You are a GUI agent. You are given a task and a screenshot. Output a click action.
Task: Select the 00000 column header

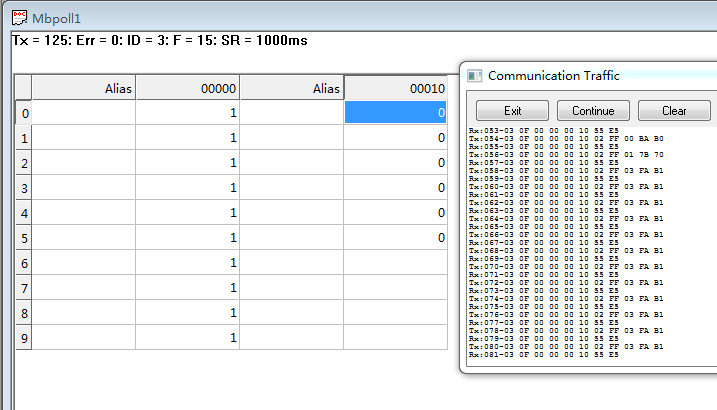(x=187, y=88)
